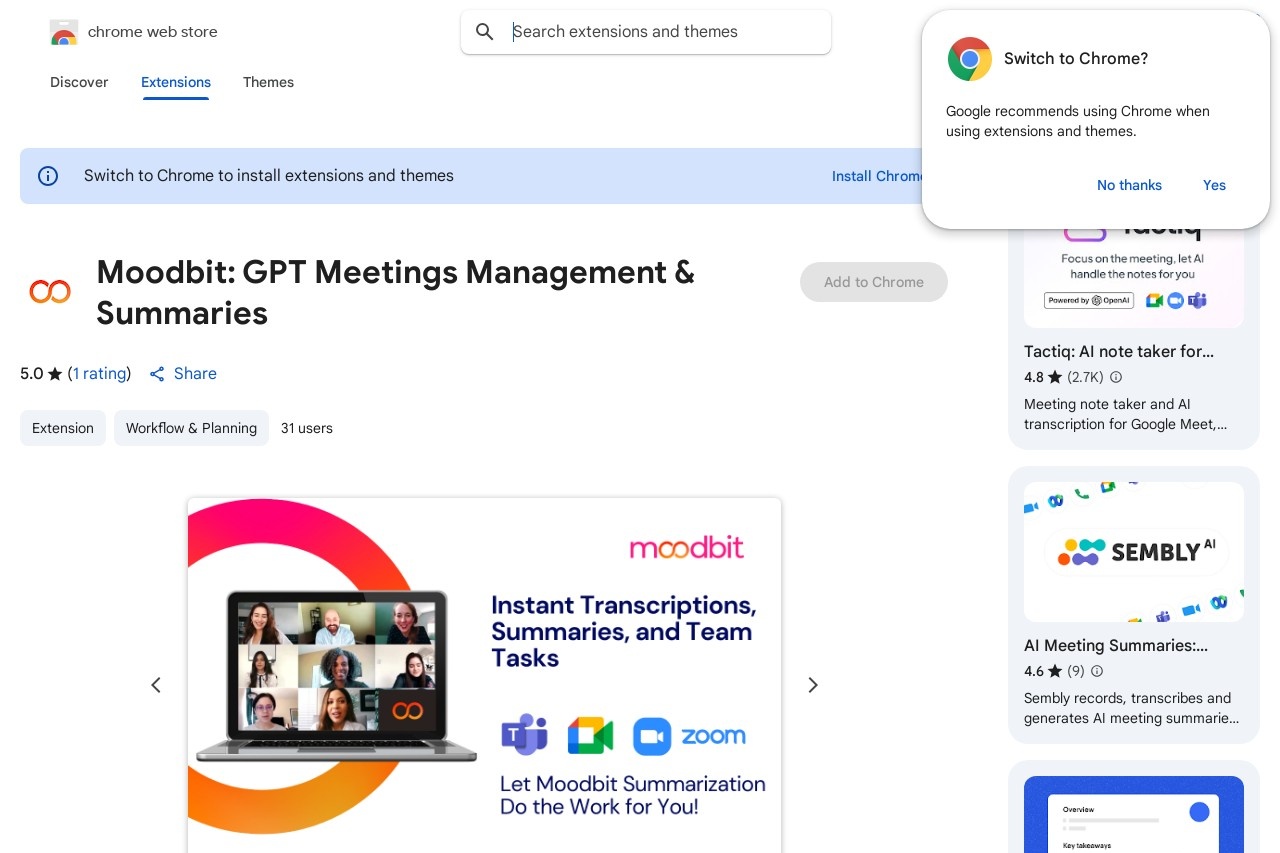Open AI Meeting Summaries title

(1116, 646)
